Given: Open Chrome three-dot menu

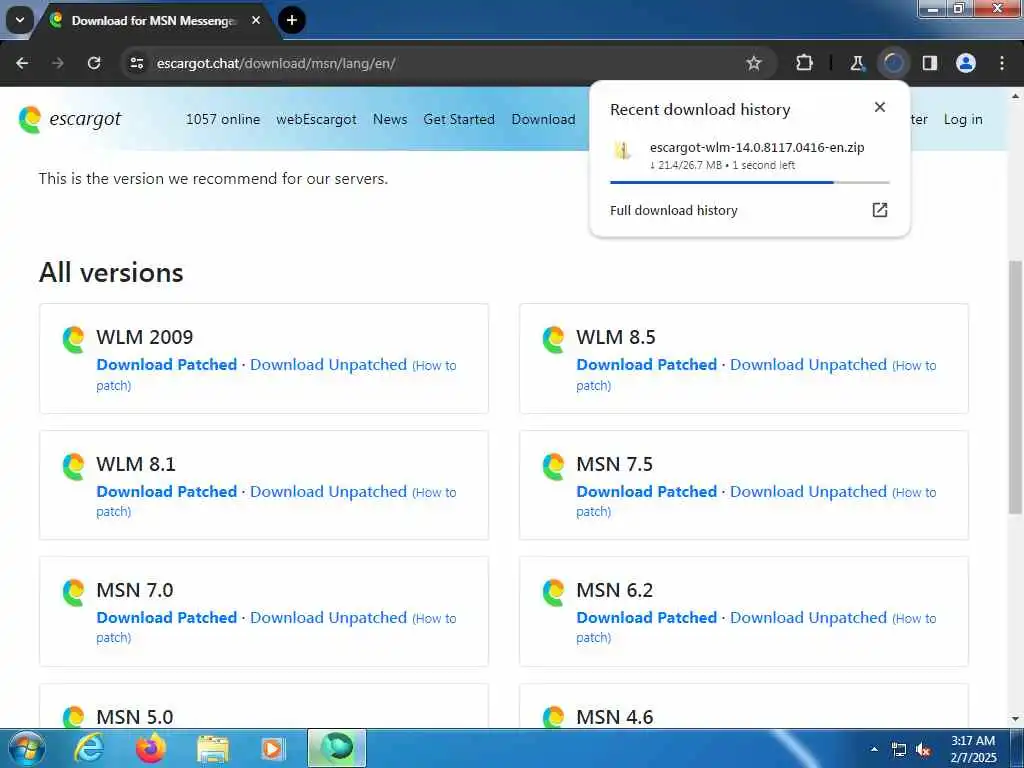Looking at the screenshot, I should [1002, 63].
